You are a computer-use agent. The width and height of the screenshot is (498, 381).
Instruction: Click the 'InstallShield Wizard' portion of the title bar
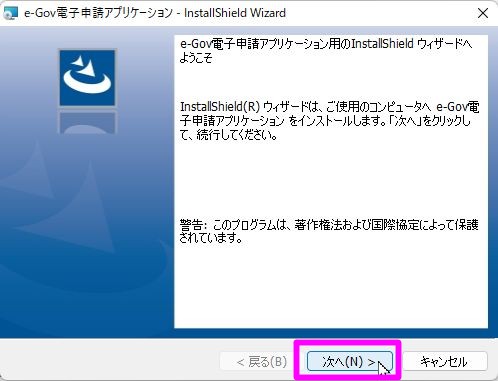click(x=235, y=13)
